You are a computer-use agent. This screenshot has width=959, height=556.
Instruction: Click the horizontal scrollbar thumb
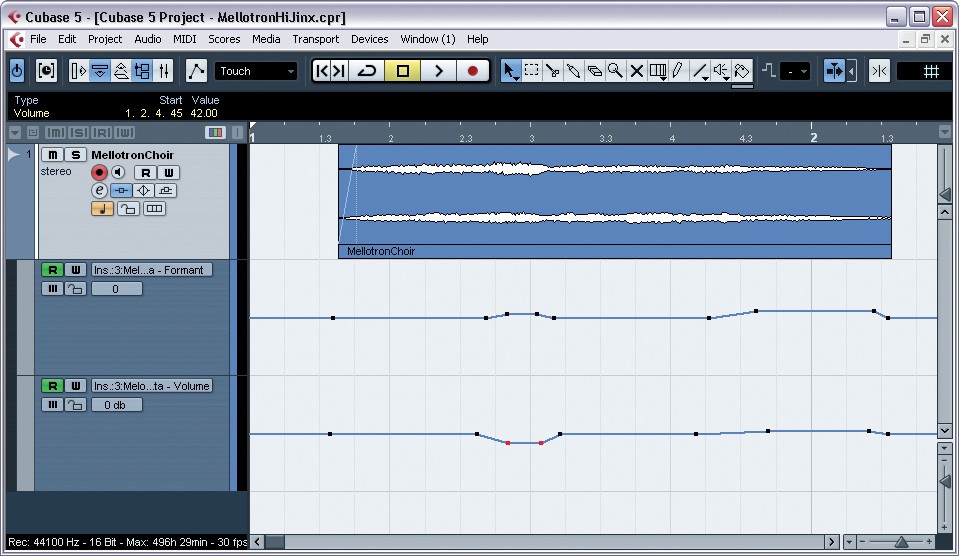275,542
